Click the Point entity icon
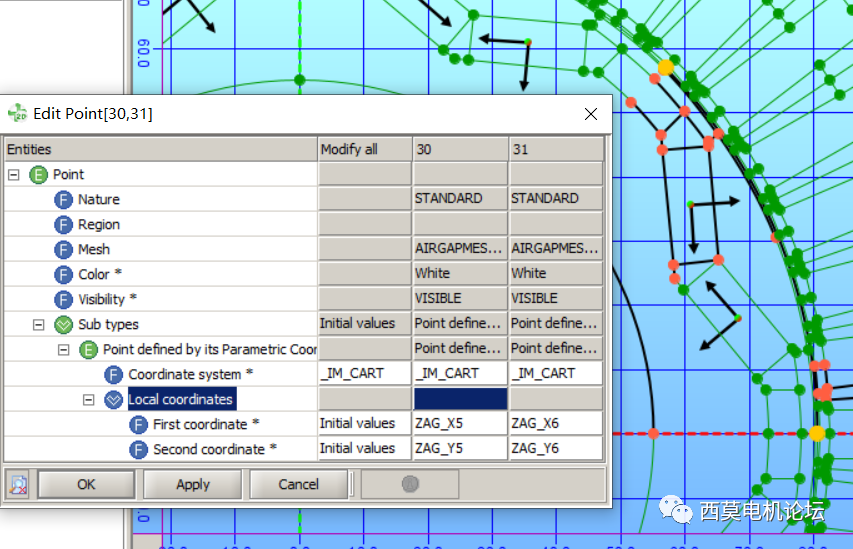 pos(39,174)
